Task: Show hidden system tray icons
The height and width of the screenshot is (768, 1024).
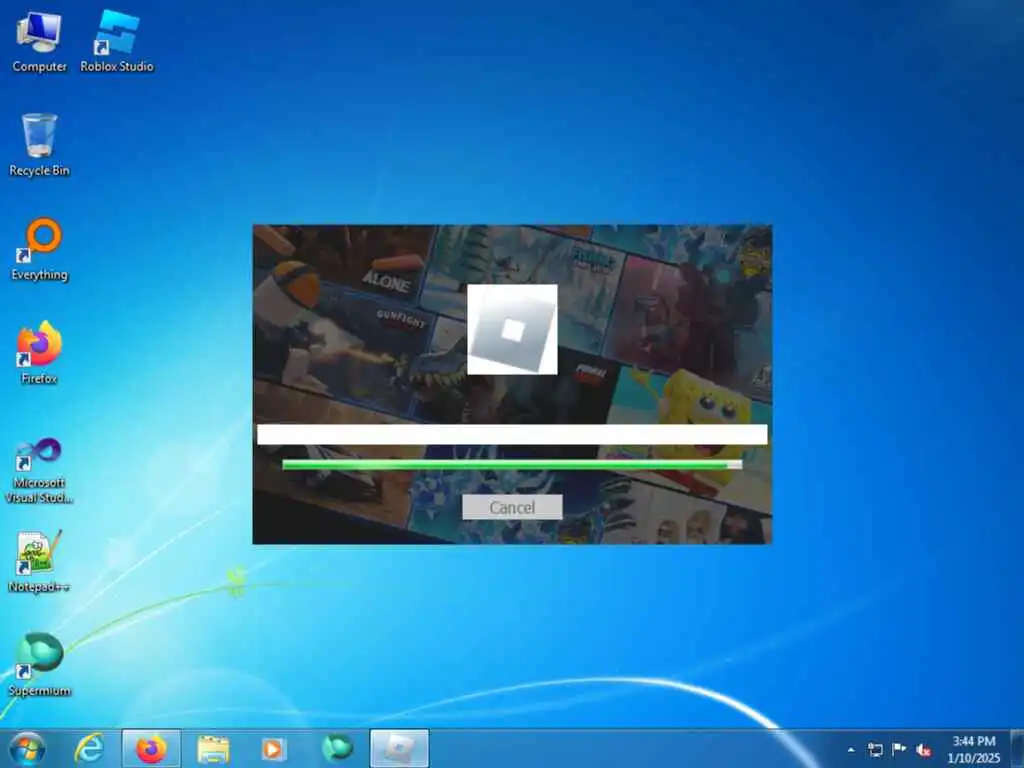Action: [x=851, y=750]
